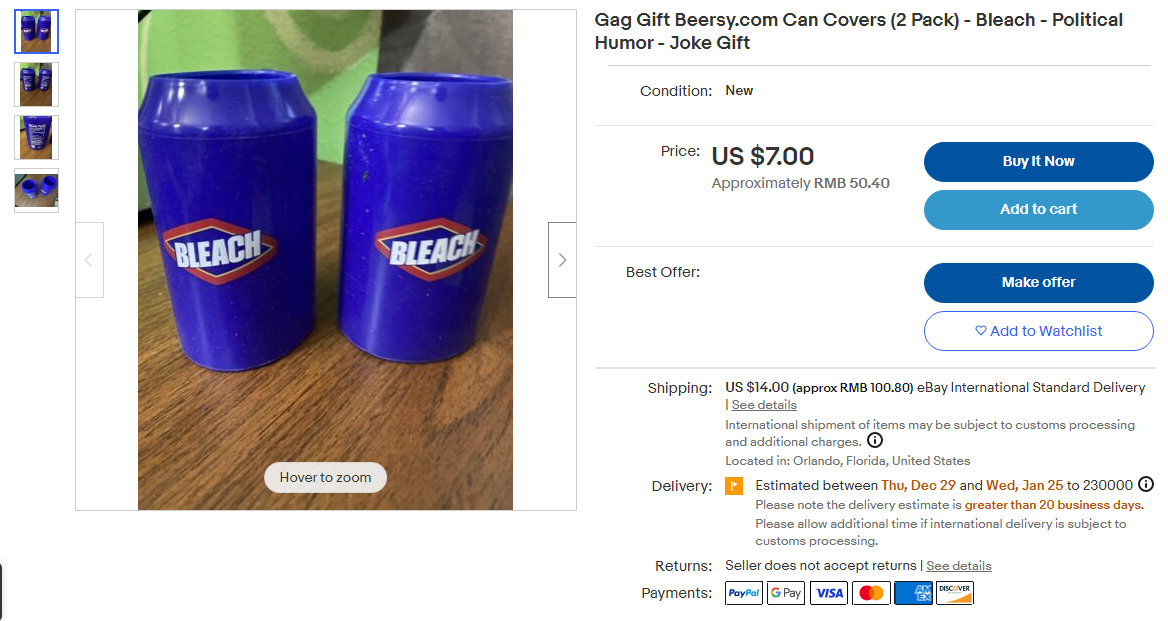Show next product image arrow

[562, 260]
